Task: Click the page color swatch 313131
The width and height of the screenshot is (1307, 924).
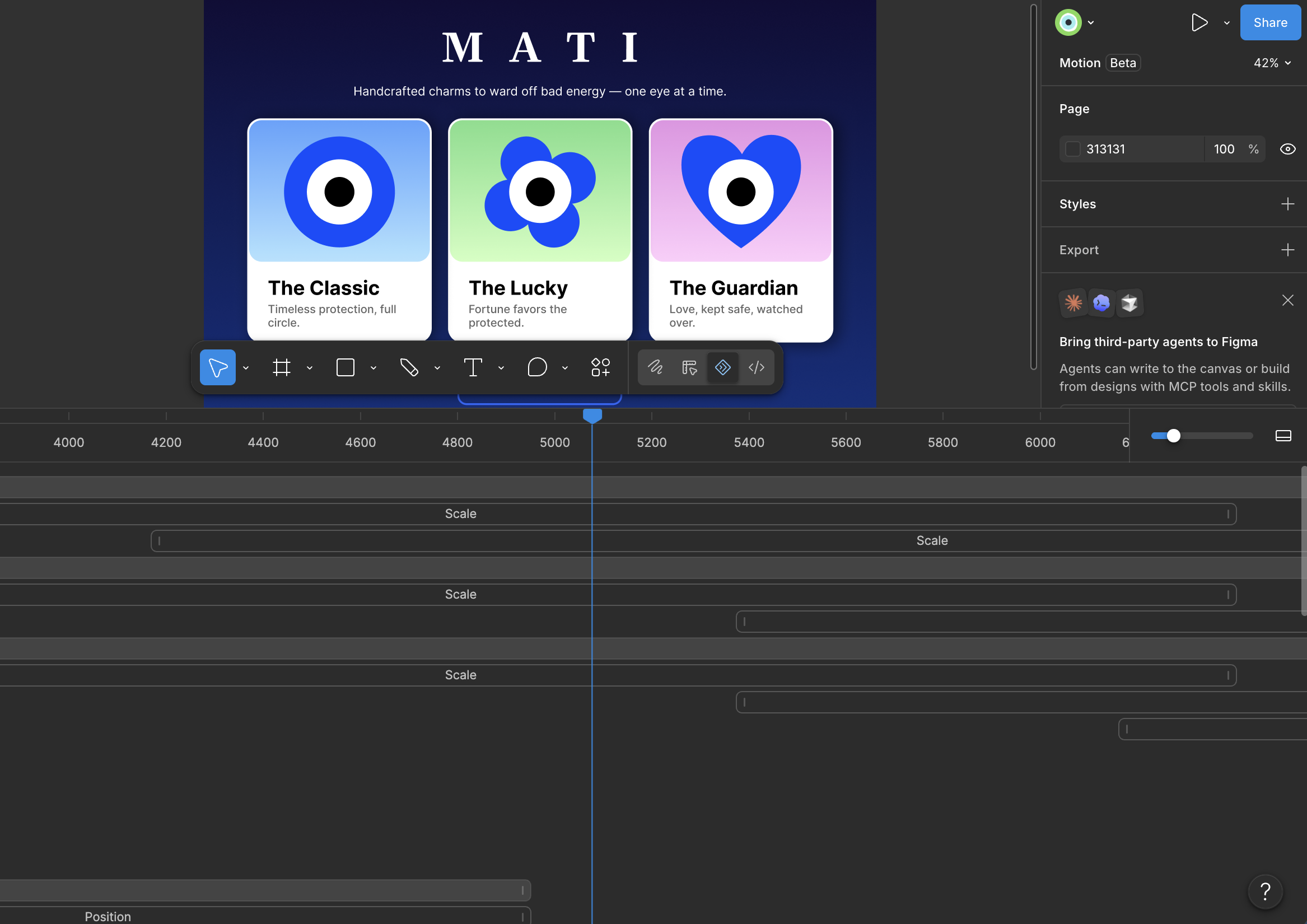Action: [1072, 149]
